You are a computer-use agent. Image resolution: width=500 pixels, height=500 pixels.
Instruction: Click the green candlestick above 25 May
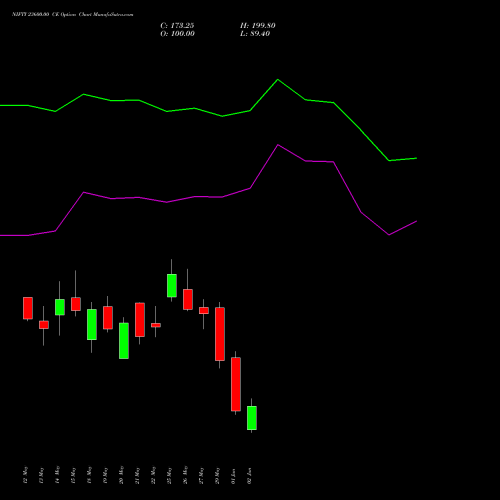point(172,285)
